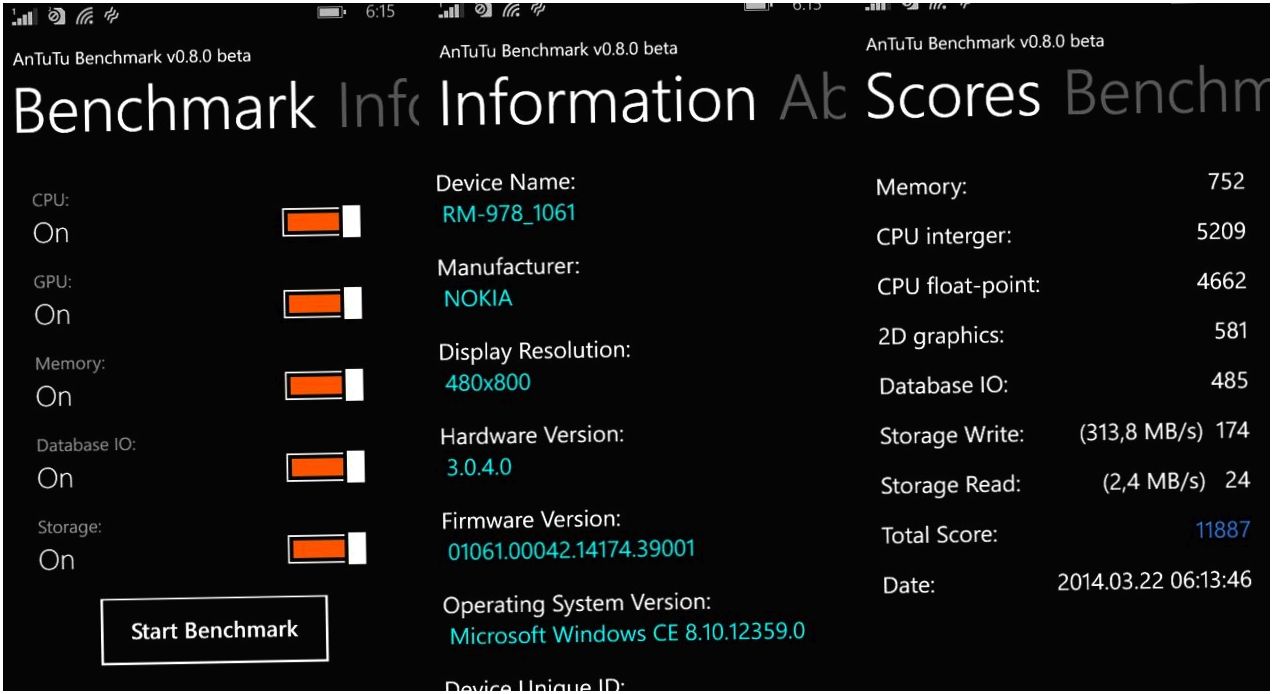Select CPU interger score 5209

[1221, 231]
